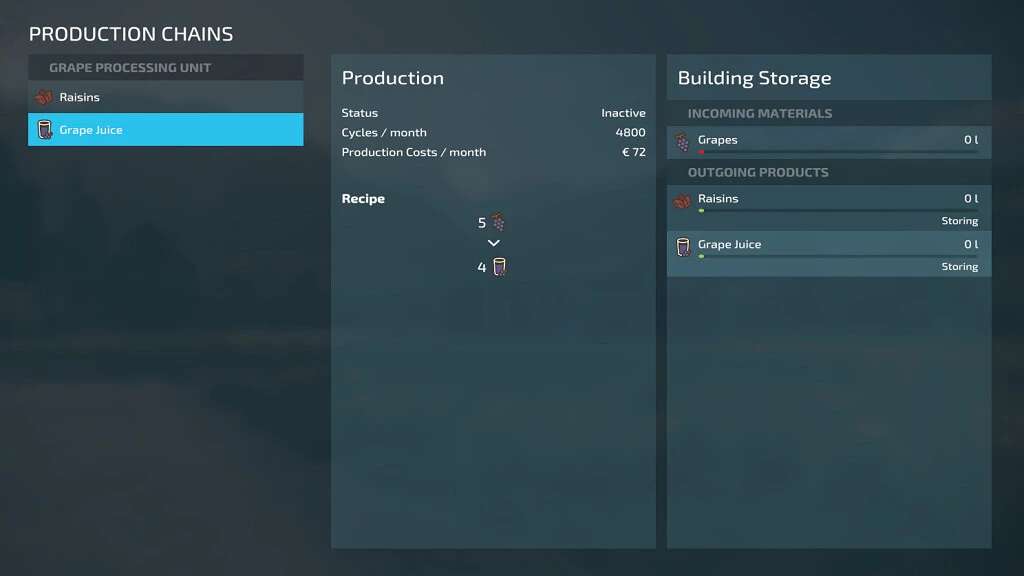Click the Raisins icon in production chains list
The width and height of the screenshot is (1024, 576).
(44, 98)
